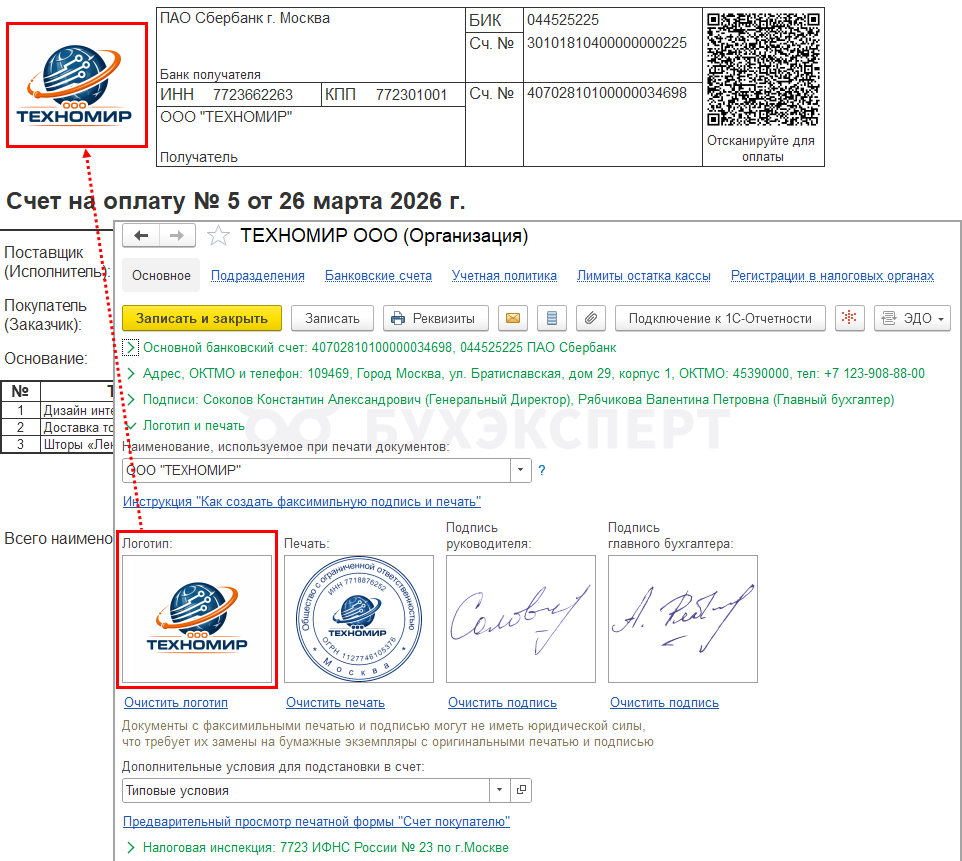Select the Логотип image thumbnail
Image resolution: width=962 pixels, height=861 pixels.
pos(197,619)
